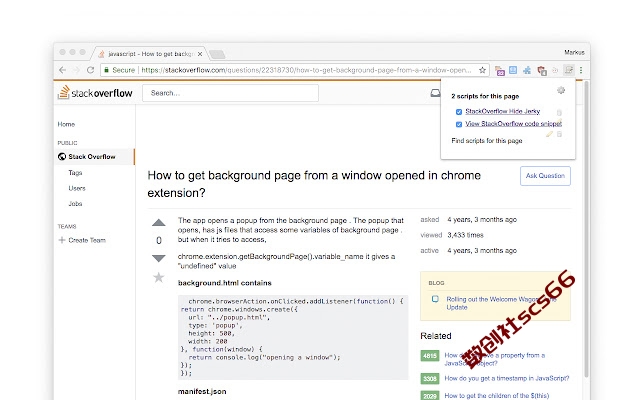Viewport: 640px width, 400px height.
Task: Click the blue puzzle-piece extension icon
Action: pyautogui.click(x=527, y=70)
